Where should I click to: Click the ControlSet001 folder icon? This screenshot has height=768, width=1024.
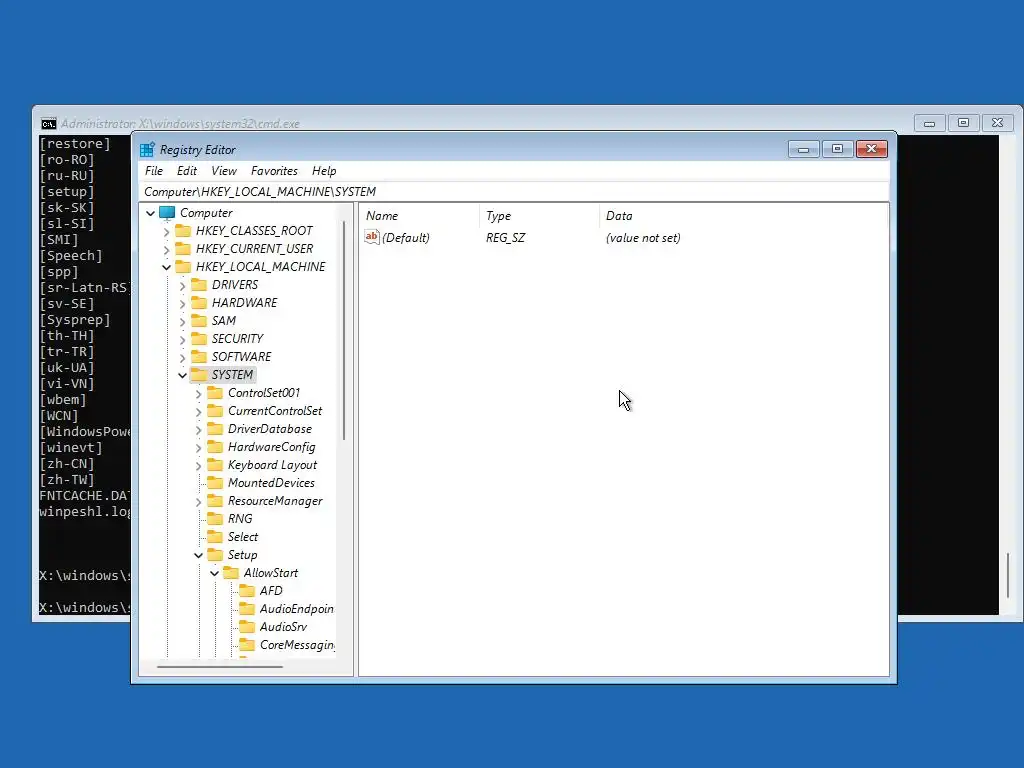(x=215, y=392)
